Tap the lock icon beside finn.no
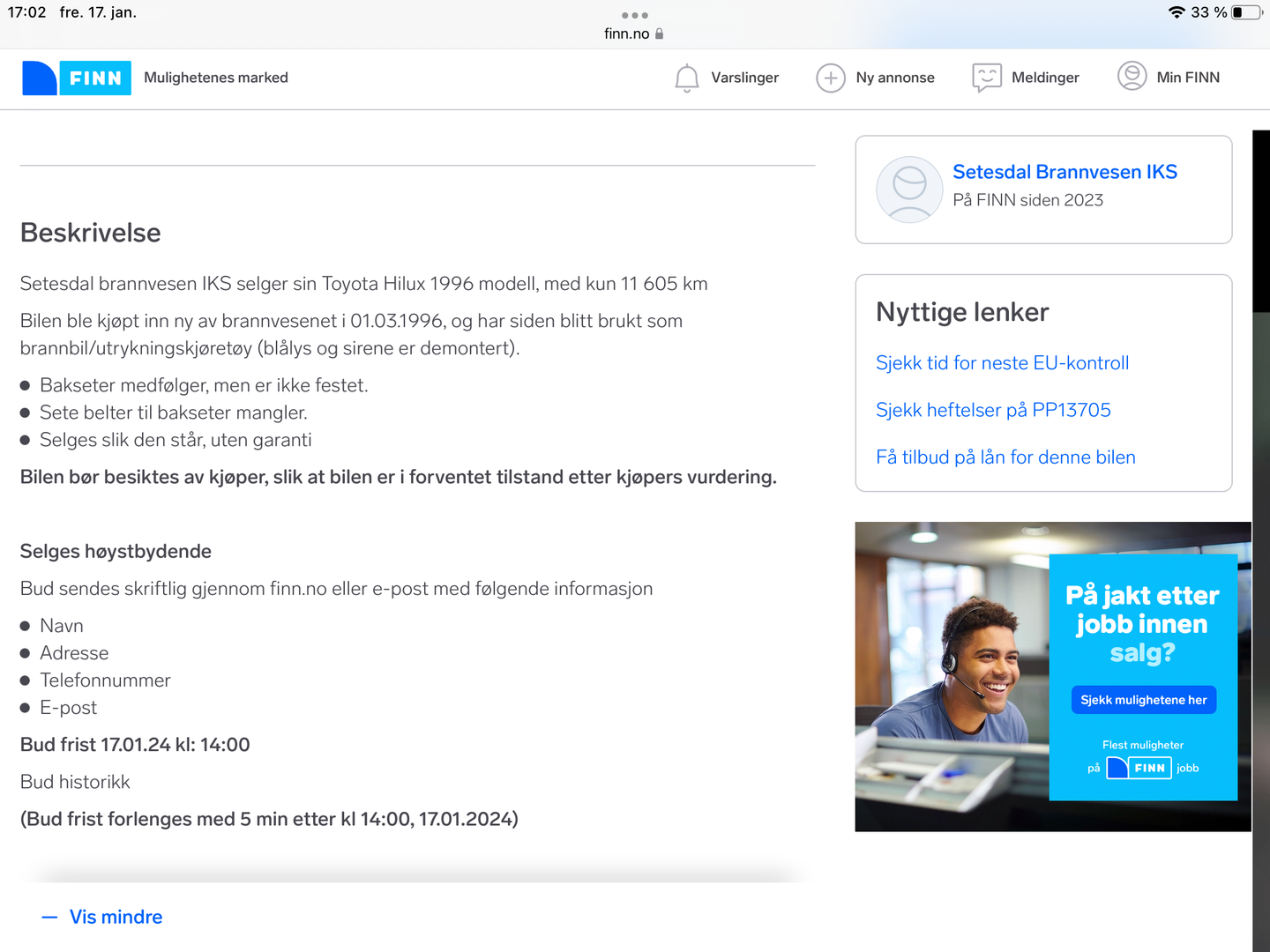This screenshot has height=952, width=1270. click(x=659, y=33)
